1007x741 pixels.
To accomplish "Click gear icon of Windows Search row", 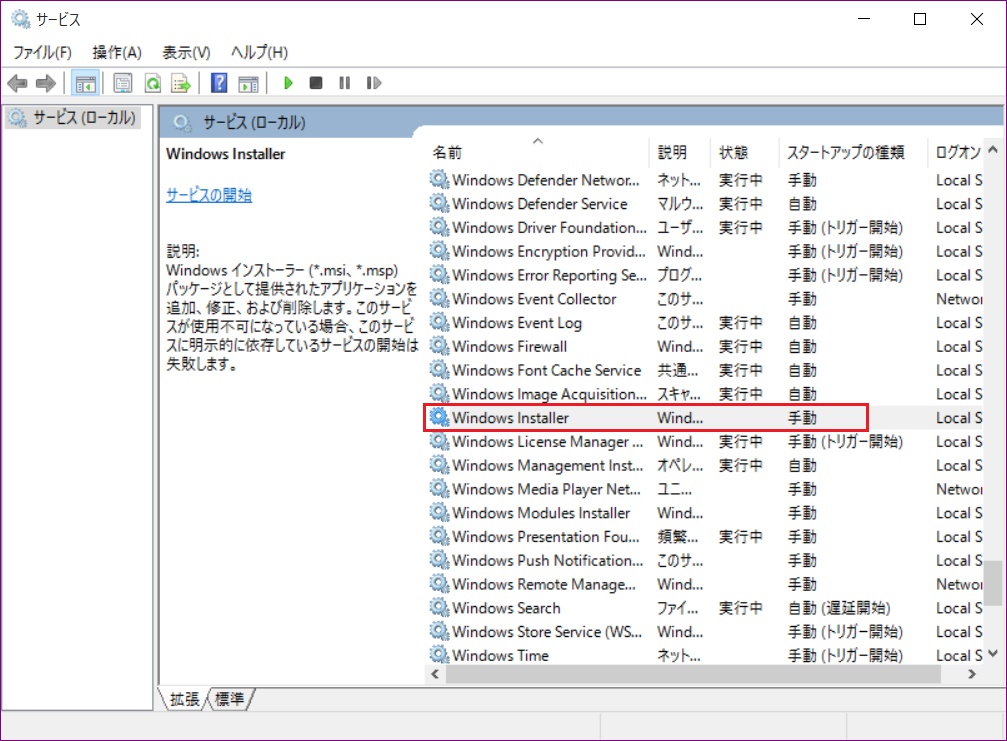I will [439, 607].
